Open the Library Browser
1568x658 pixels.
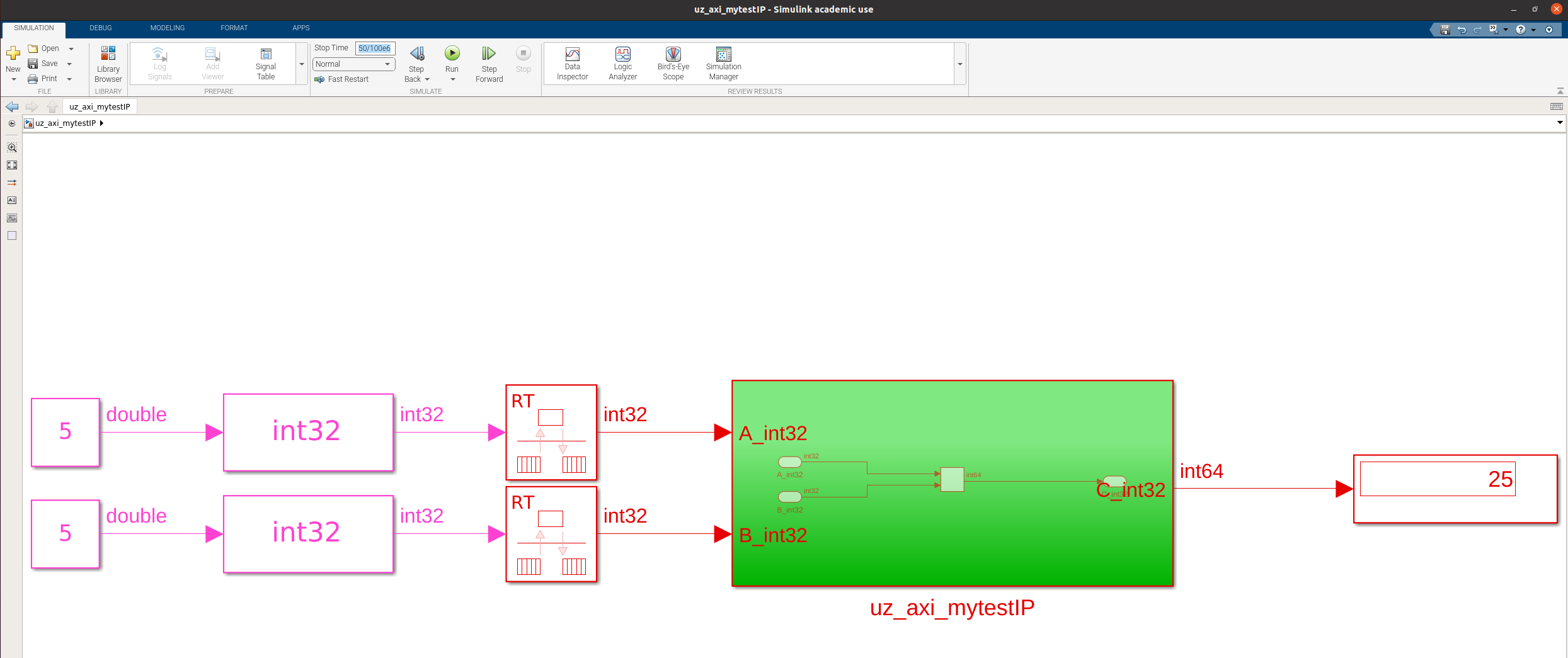tap(108, 64)
